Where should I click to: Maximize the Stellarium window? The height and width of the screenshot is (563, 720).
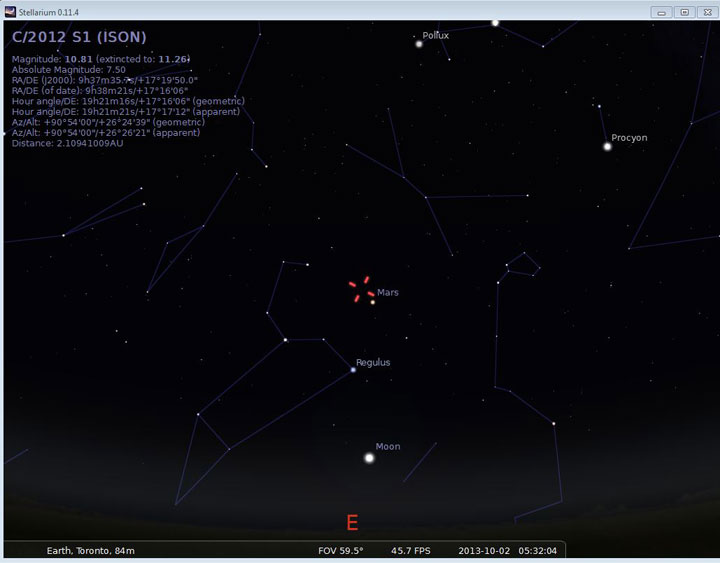pyautogui.click(x=684, y=12)
